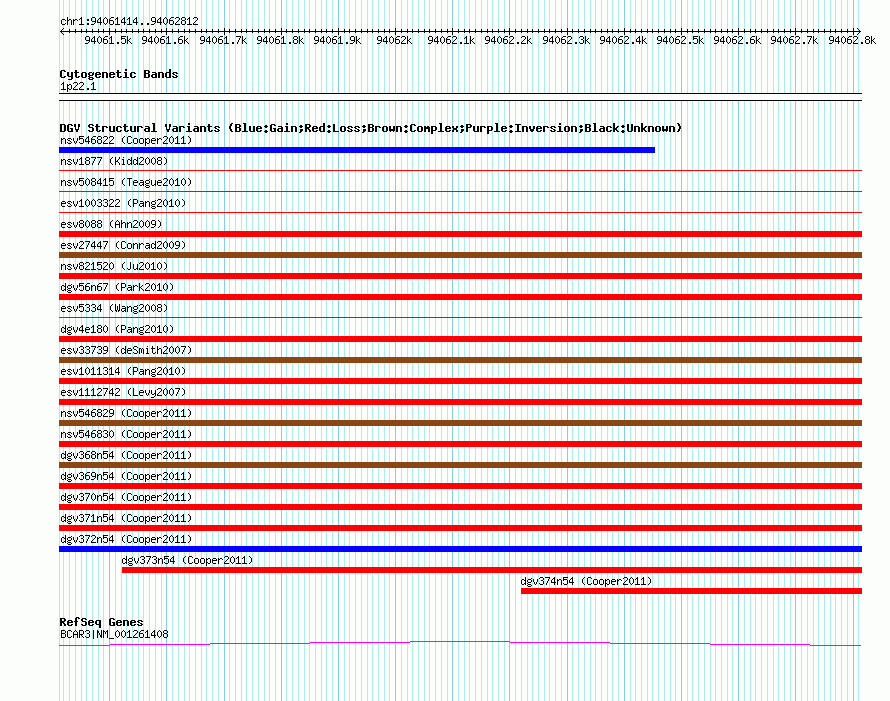Click the magenta BCAR3 gene track line

click(x=460, y=642)
